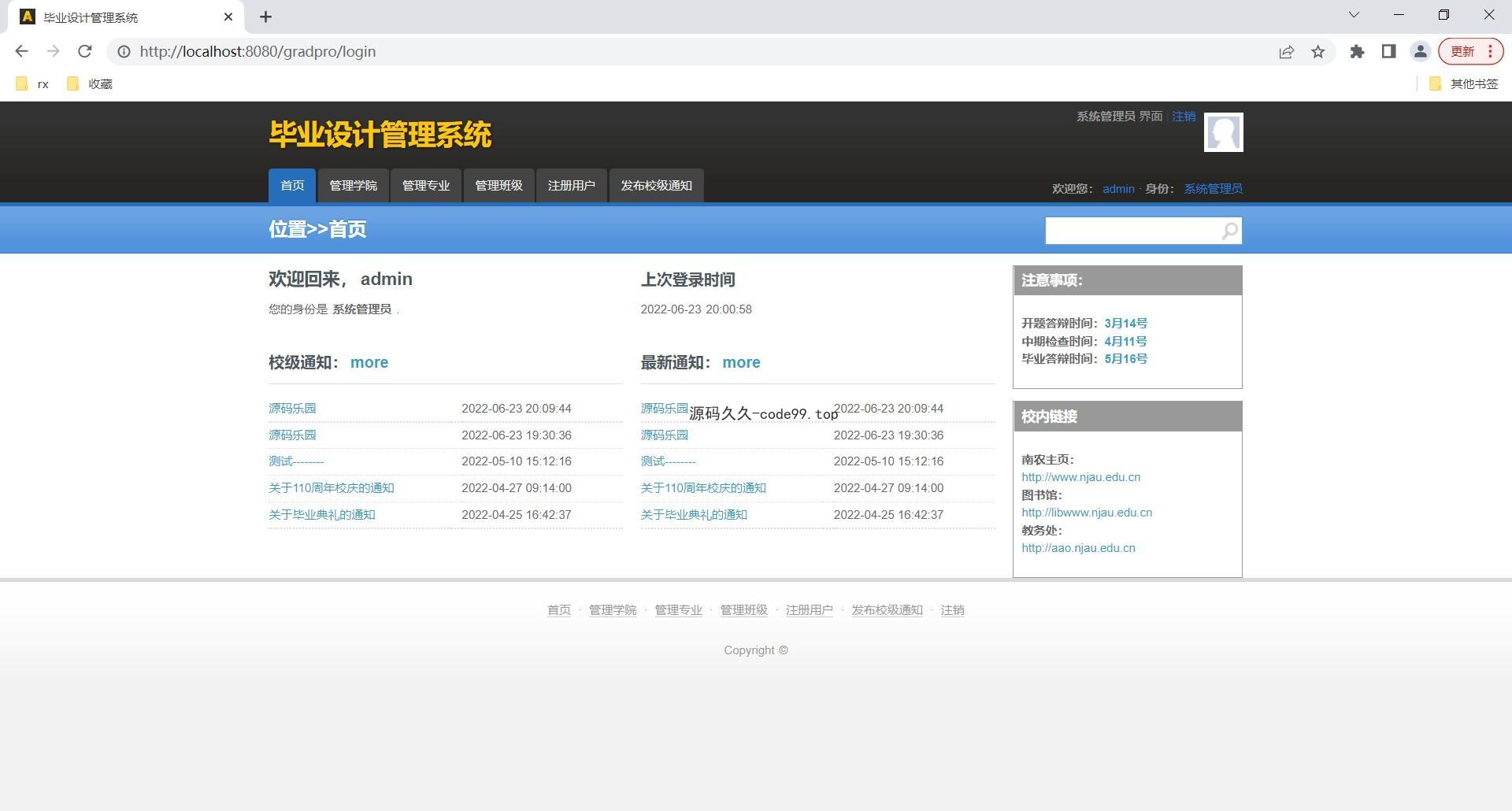Open the Chrome profile avatar icon
1512x811 pixels.
1420,51
